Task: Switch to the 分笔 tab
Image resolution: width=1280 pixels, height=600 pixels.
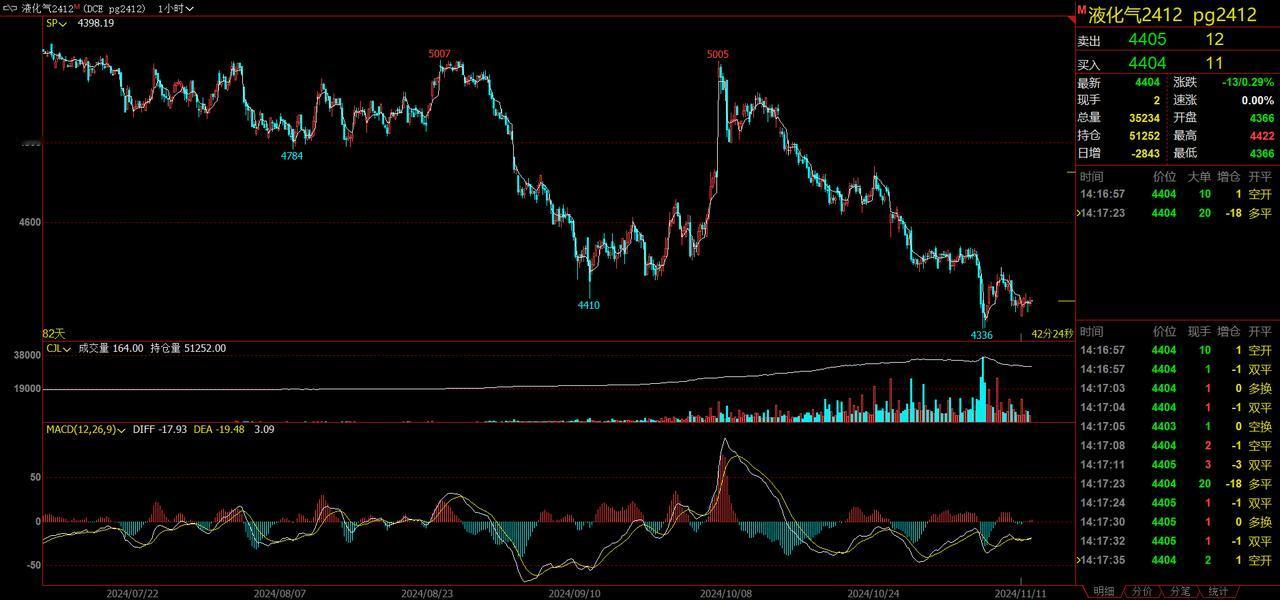Action: [1180, 592]
